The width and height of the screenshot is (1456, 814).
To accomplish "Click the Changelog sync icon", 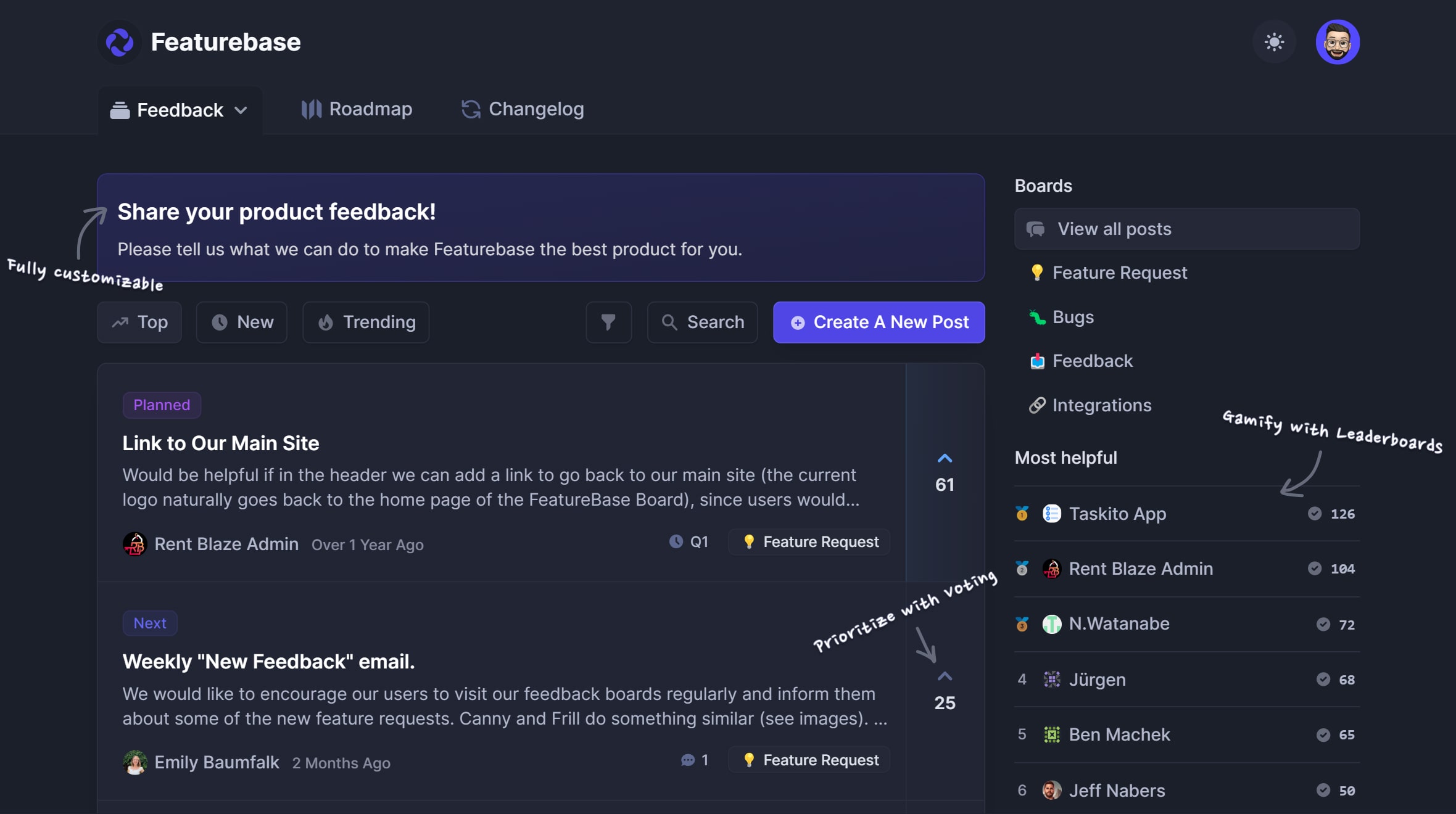I will coord(468,109).
